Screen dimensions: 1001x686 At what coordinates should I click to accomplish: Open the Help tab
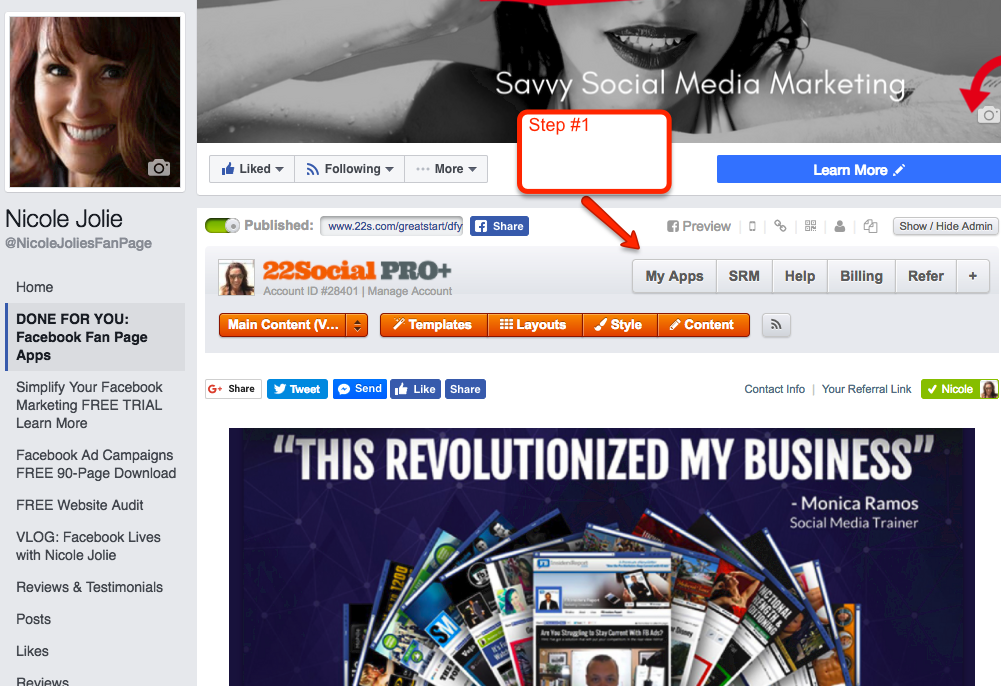click(x=799, y=276)
